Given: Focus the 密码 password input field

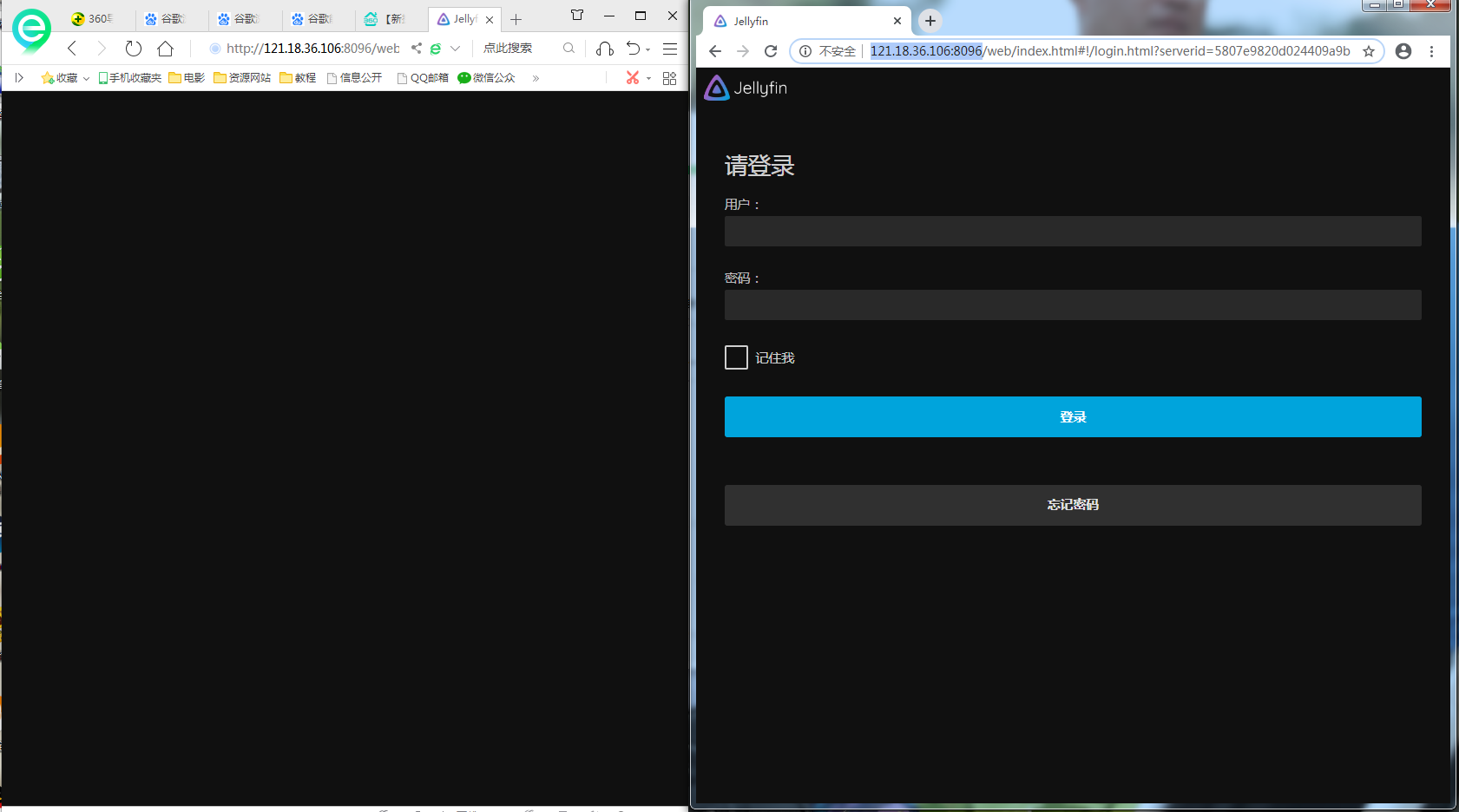Looking at the screenshot, I should point(1073,305).
